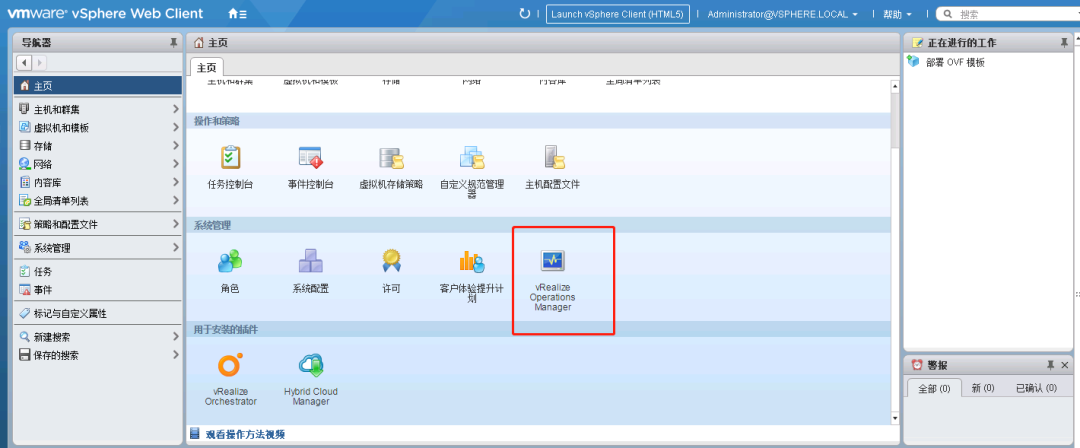Click 部署 OVF 模板 work item

tap(955, 62)
